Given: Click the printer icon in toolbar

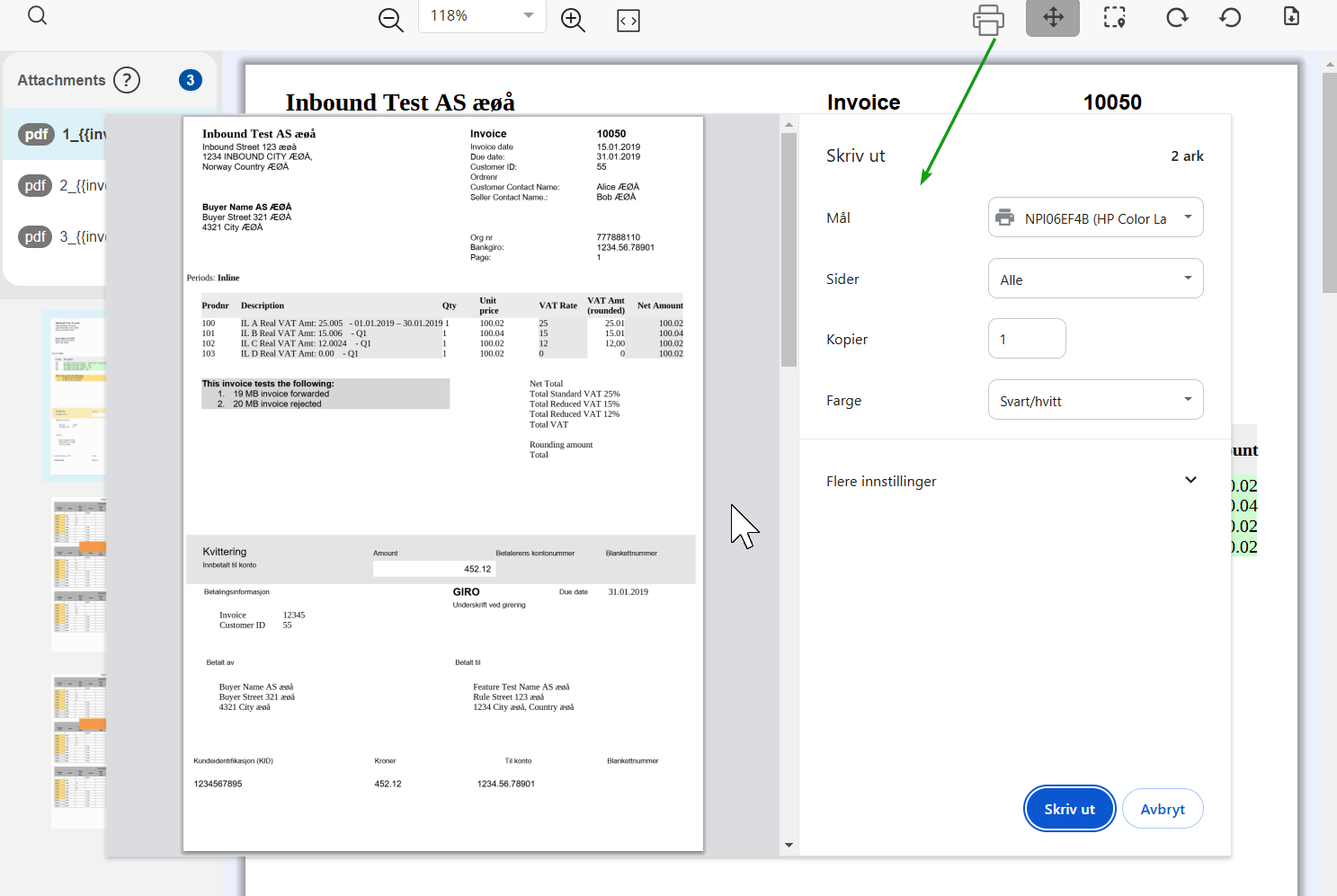Looking at the screenshot, I should point(988,19).
